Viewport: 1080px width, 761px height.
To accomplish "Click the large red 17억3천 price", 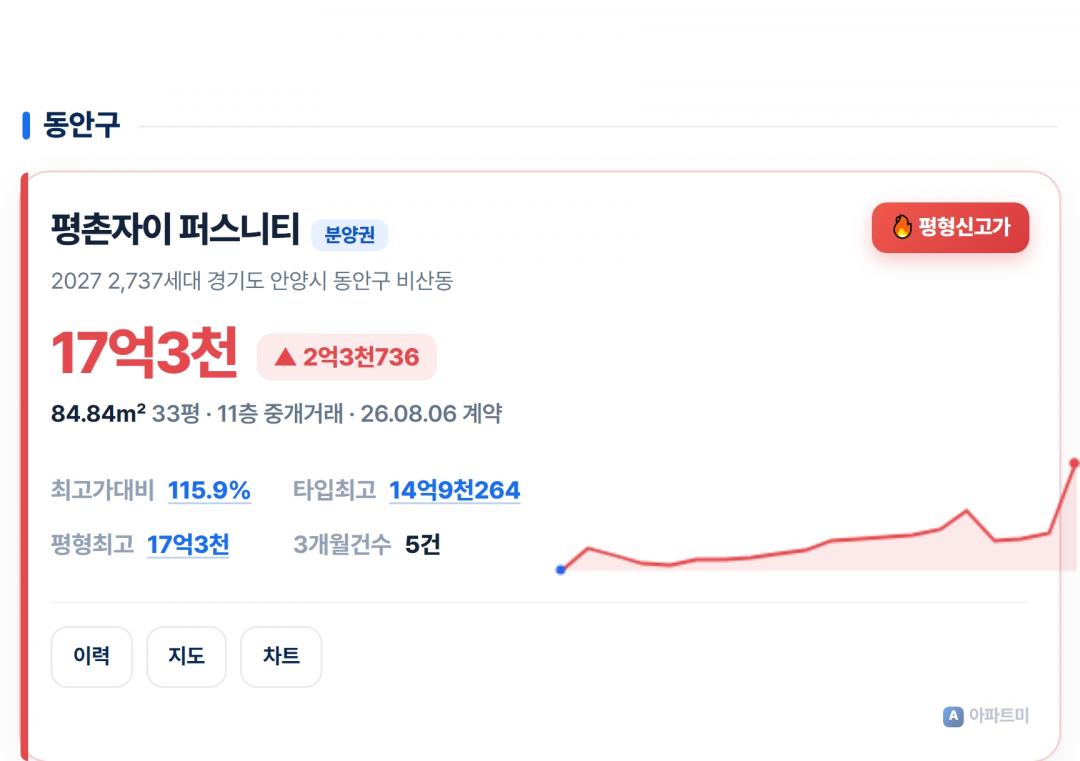I will click(145, 353).
